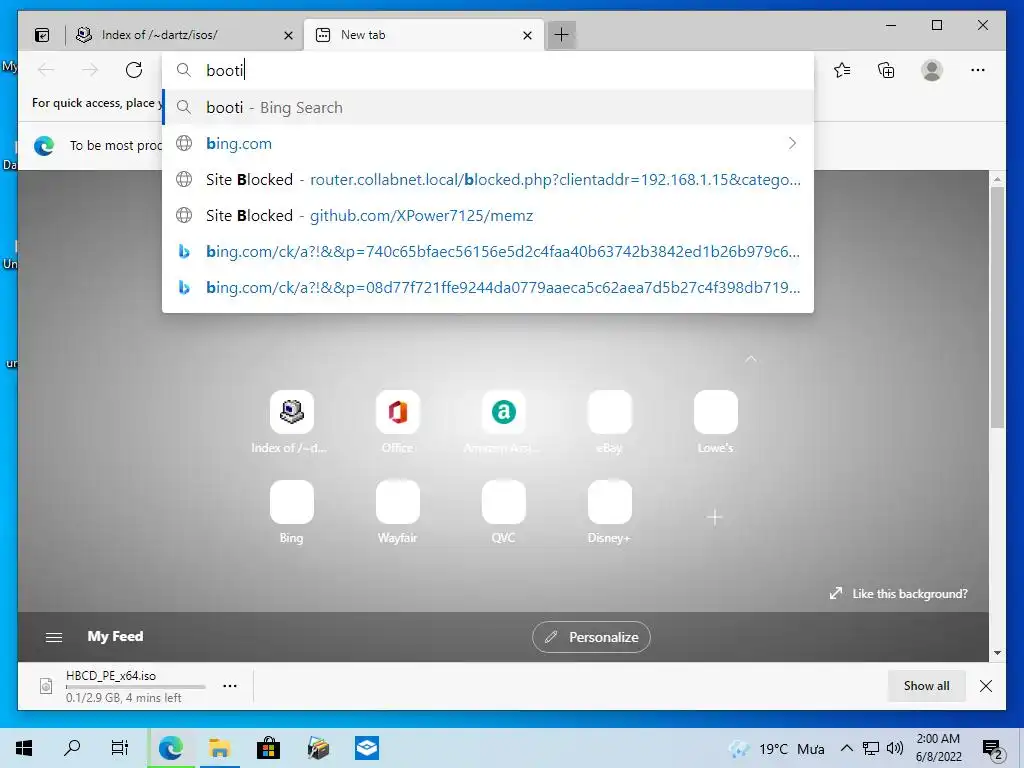
Task: Open the clock showing 2:00 AM
Action: [938, 748]
